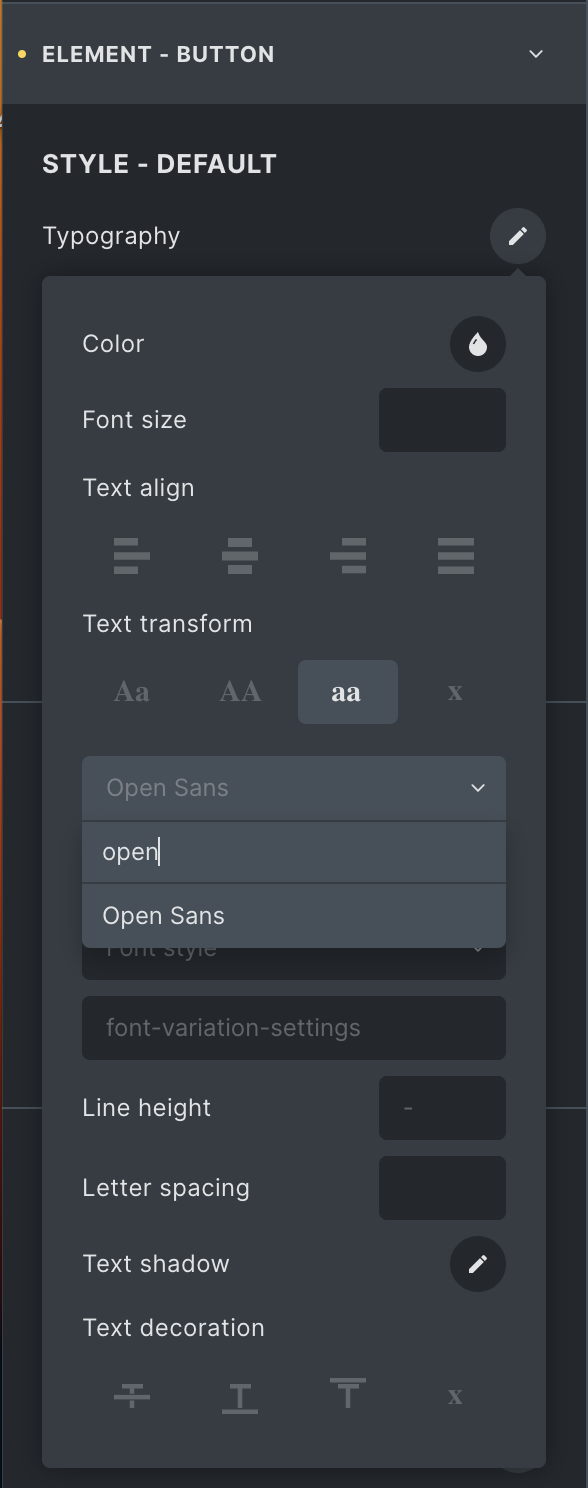Choose center text align icon
588x1488 pixels.
(x=240, y=556)
